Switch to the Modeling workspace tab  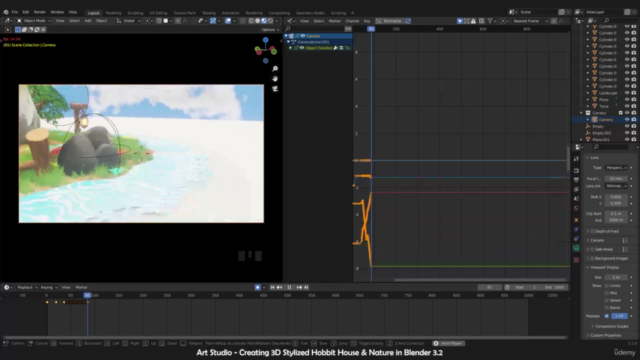[x=113, y=13]
